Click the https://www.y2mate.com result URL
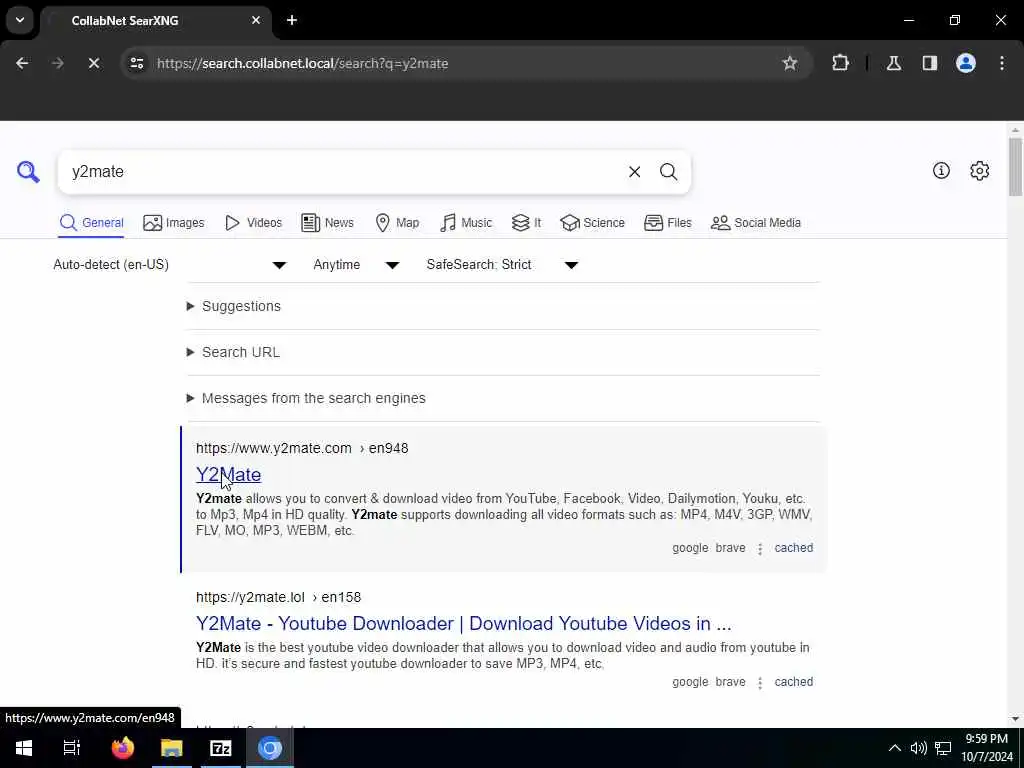Screen dimensions: 1024x768 click(x=302, y=448)
